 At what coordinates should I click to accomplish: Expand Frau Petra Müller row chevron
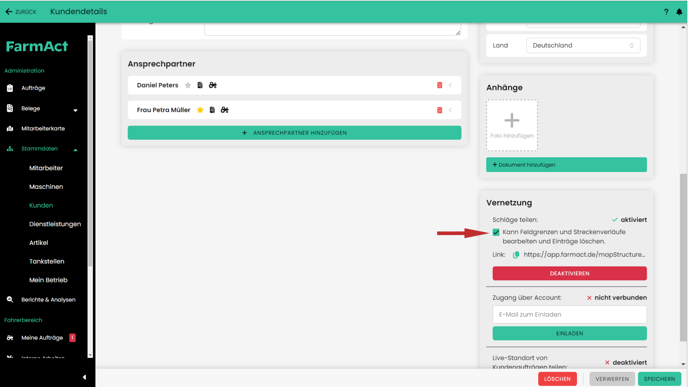click(451, 110)
